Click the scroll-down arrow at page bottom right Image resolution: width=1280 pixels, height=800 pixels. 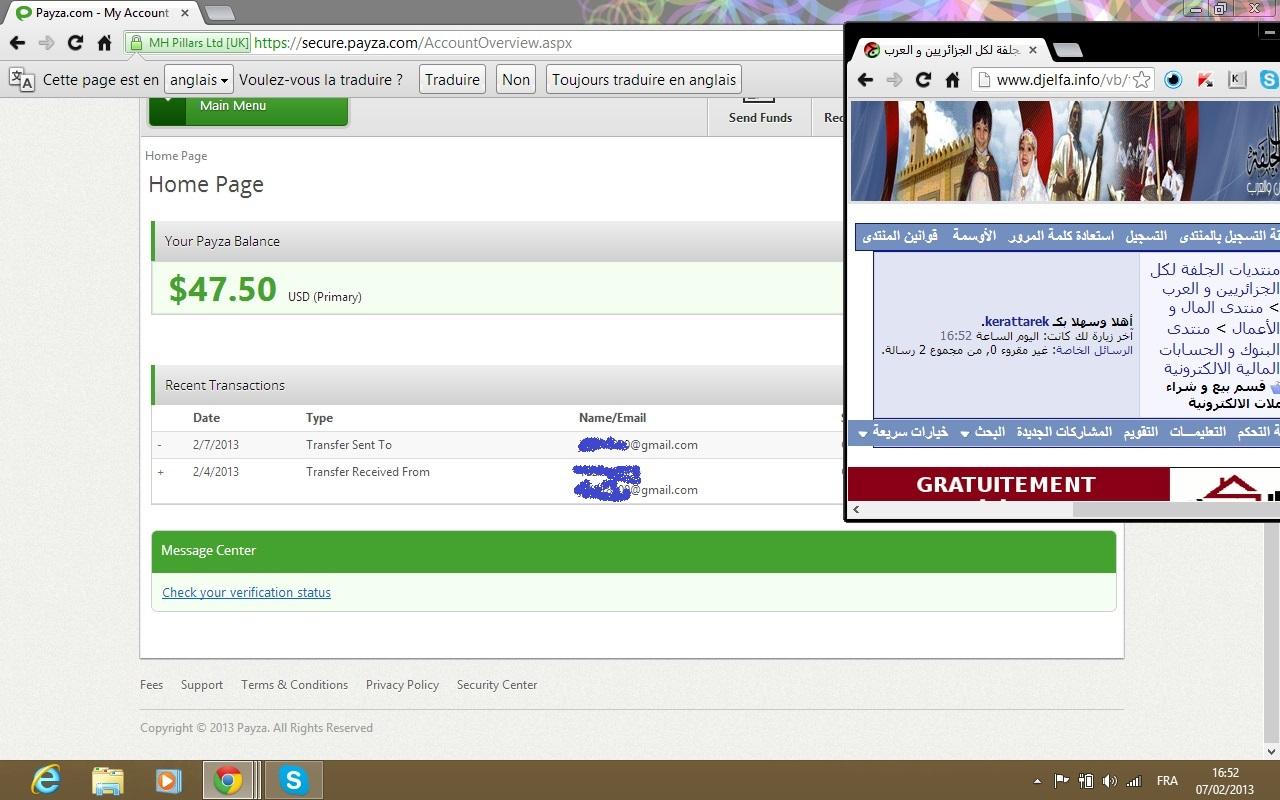(x=1272, y=751)
